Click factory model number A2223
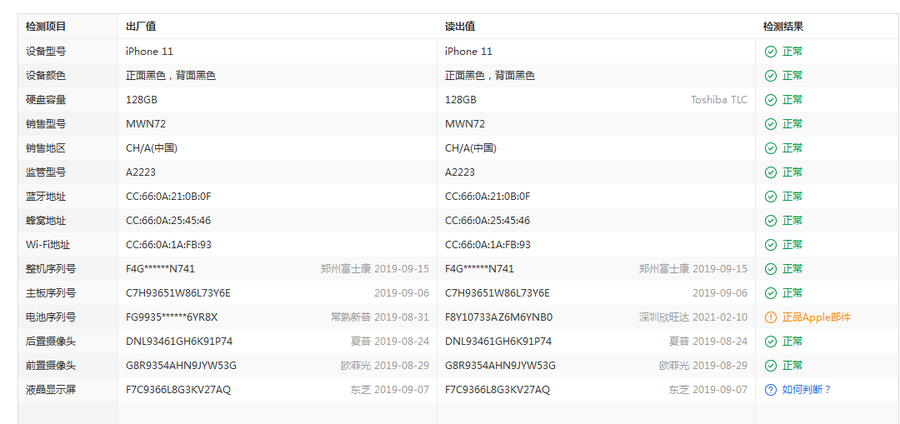 (x=141, y=172)
